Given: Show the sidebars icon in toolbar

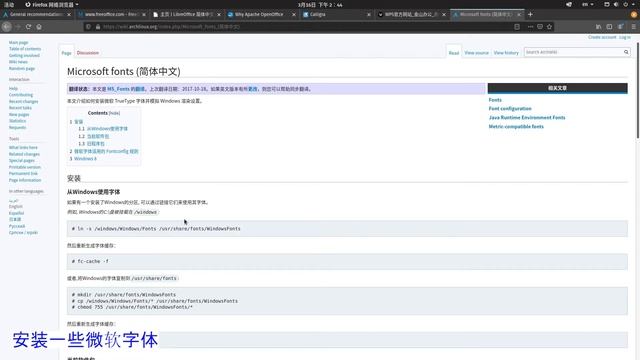Looking at the screenshot, I should click(x=609, y=27).
